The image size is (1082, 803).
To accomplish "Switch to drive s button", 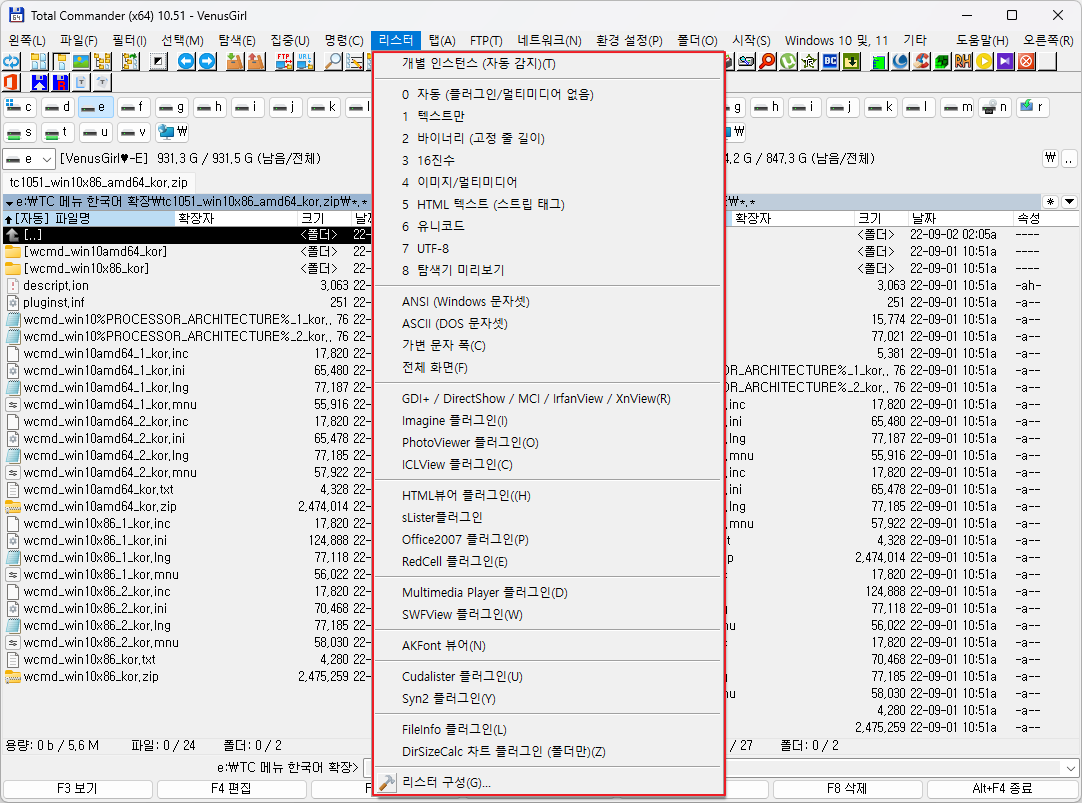I will tap(19, 132).
